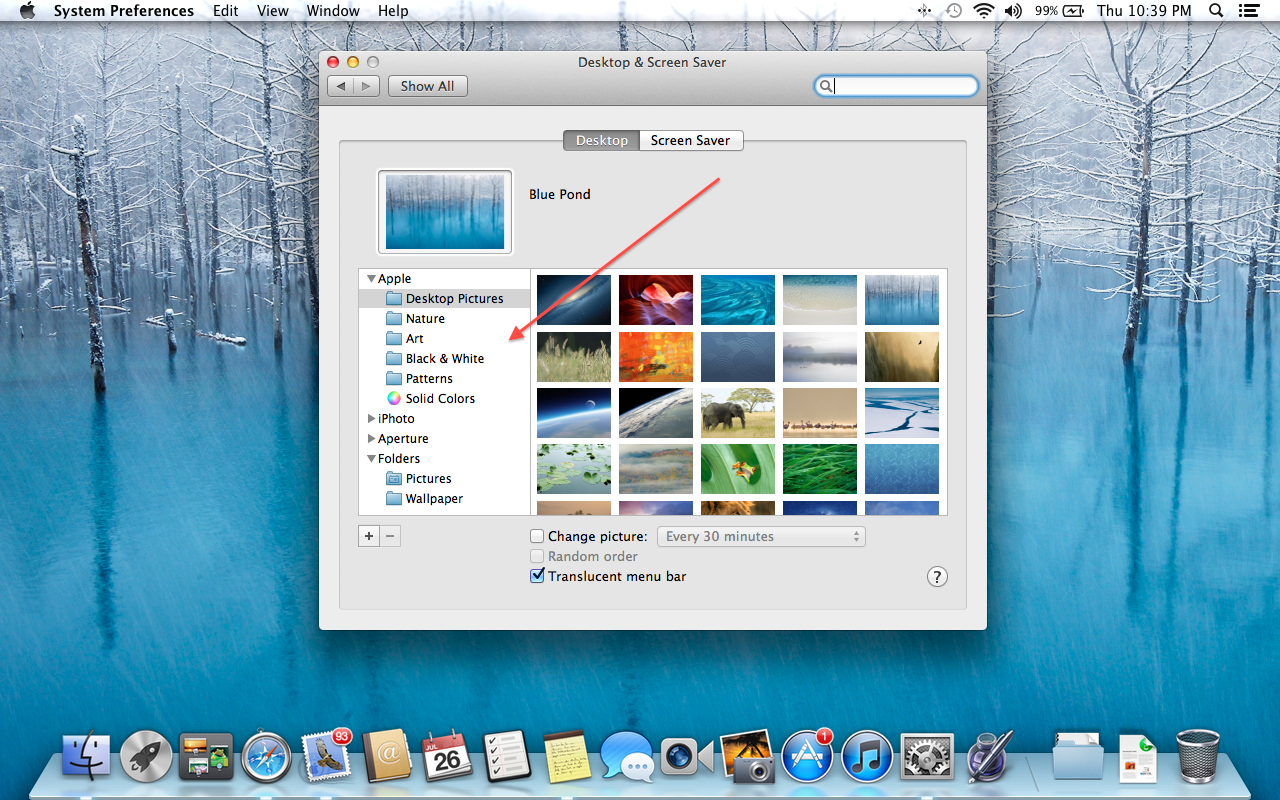
Task: Open Notification Center list icon
Action: (x=1247, y=11)
